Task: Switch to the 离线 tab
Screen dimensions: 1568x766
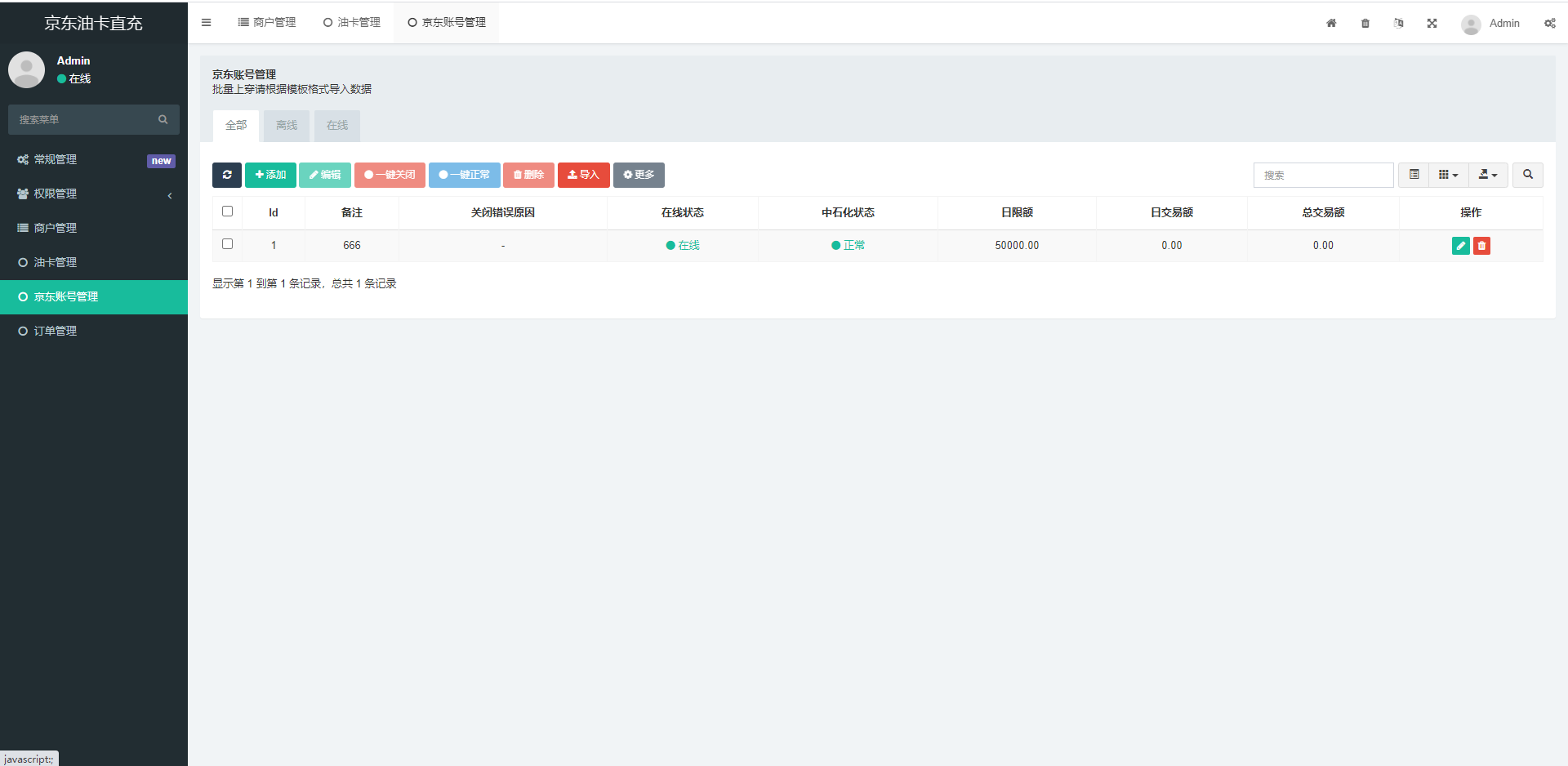Action: tap(287, 125)
